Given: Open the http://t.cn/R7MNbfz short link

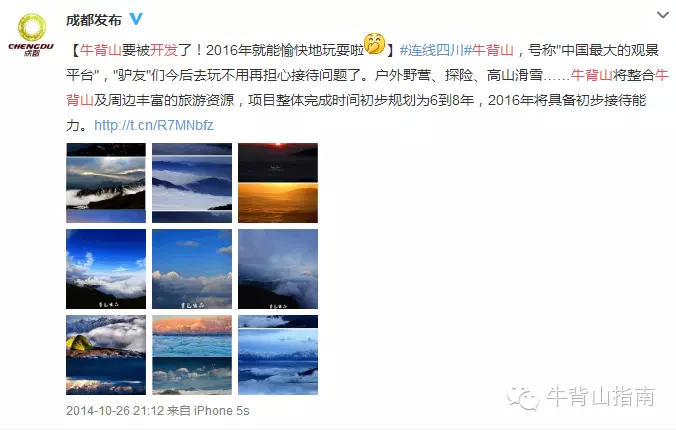Looking at the screenshot, I should pos(154,125).
